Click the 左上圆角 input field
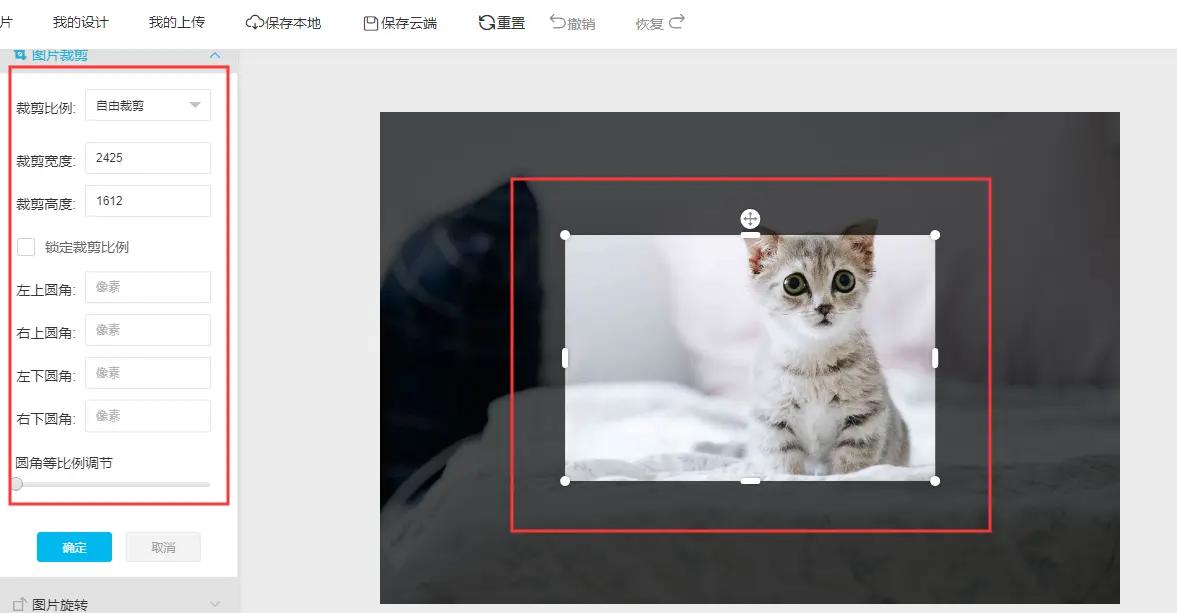 [x=148, y=287]
